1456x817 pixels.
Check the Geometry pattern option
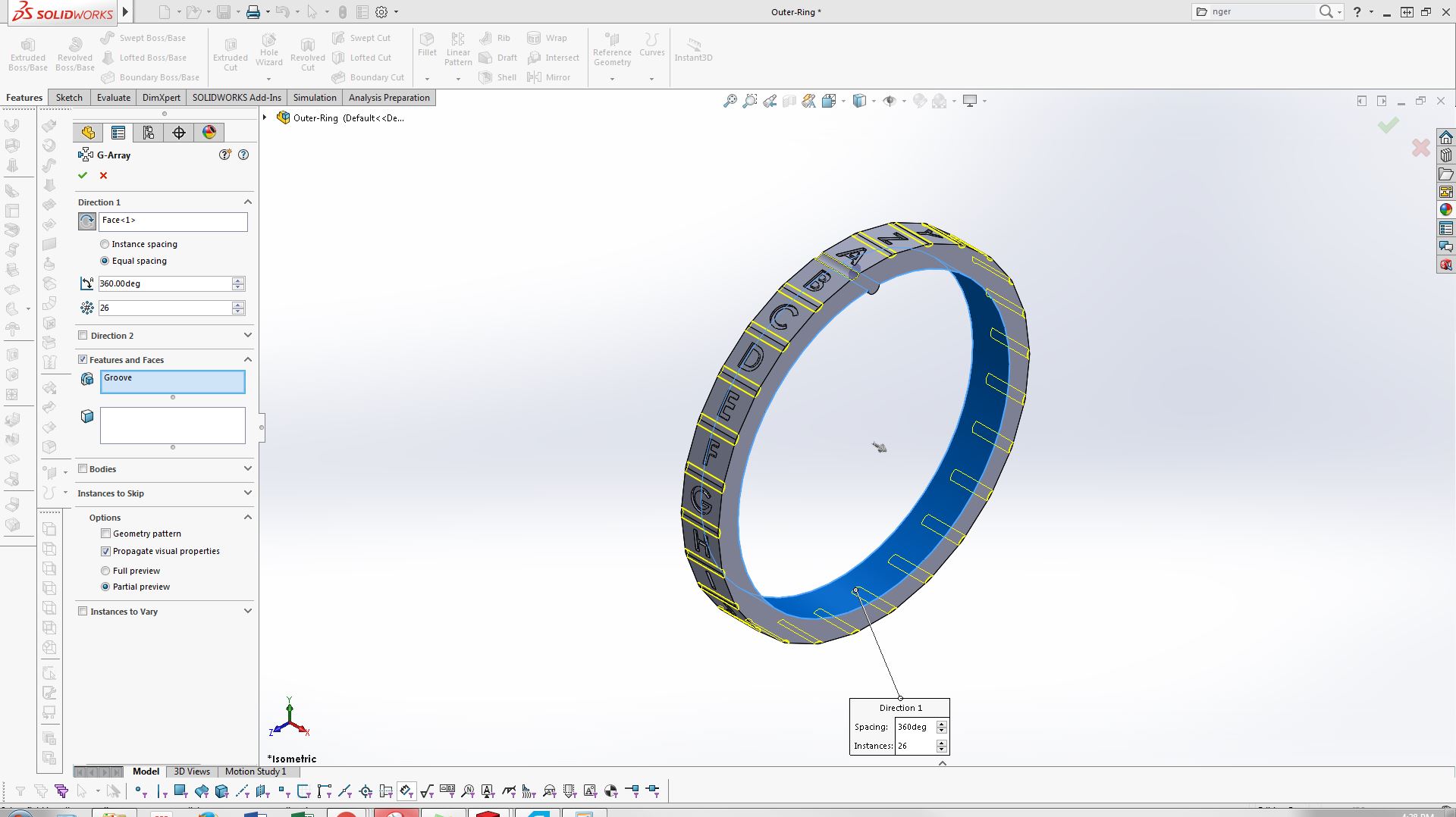tap(106, 534)
